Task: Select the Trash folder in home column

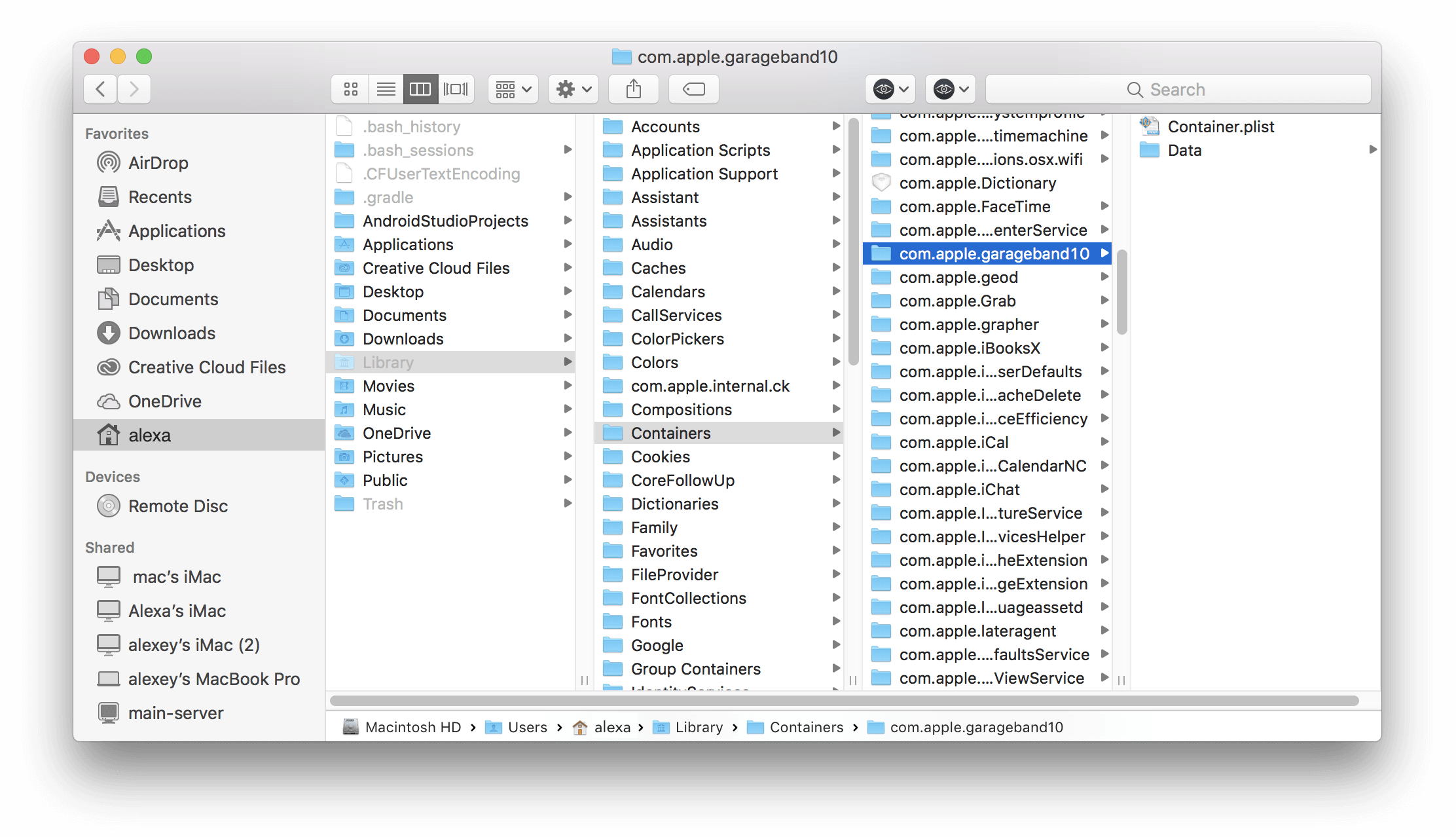Action: click(x=450, y=504)
